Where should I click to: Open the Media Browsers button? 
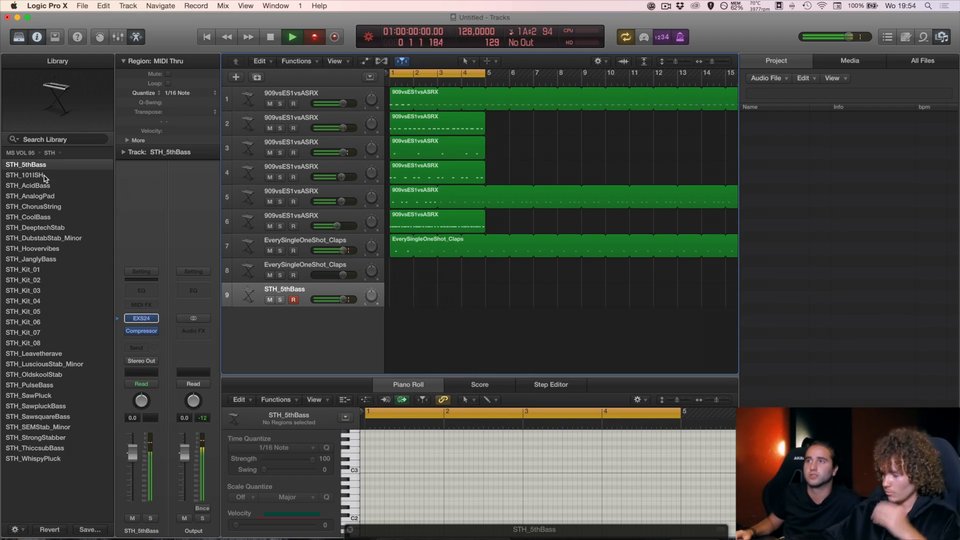click(x=942, y=37)
